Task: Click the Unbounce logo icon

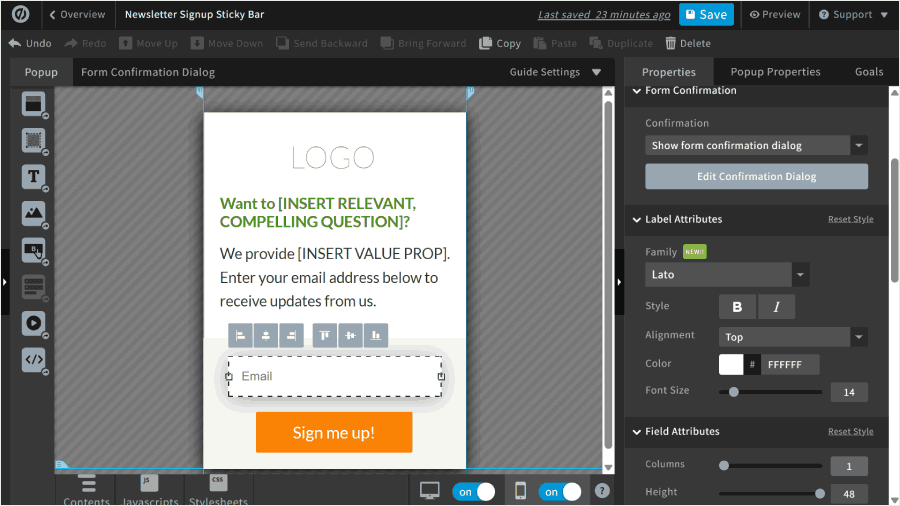Action: [21, 14]
